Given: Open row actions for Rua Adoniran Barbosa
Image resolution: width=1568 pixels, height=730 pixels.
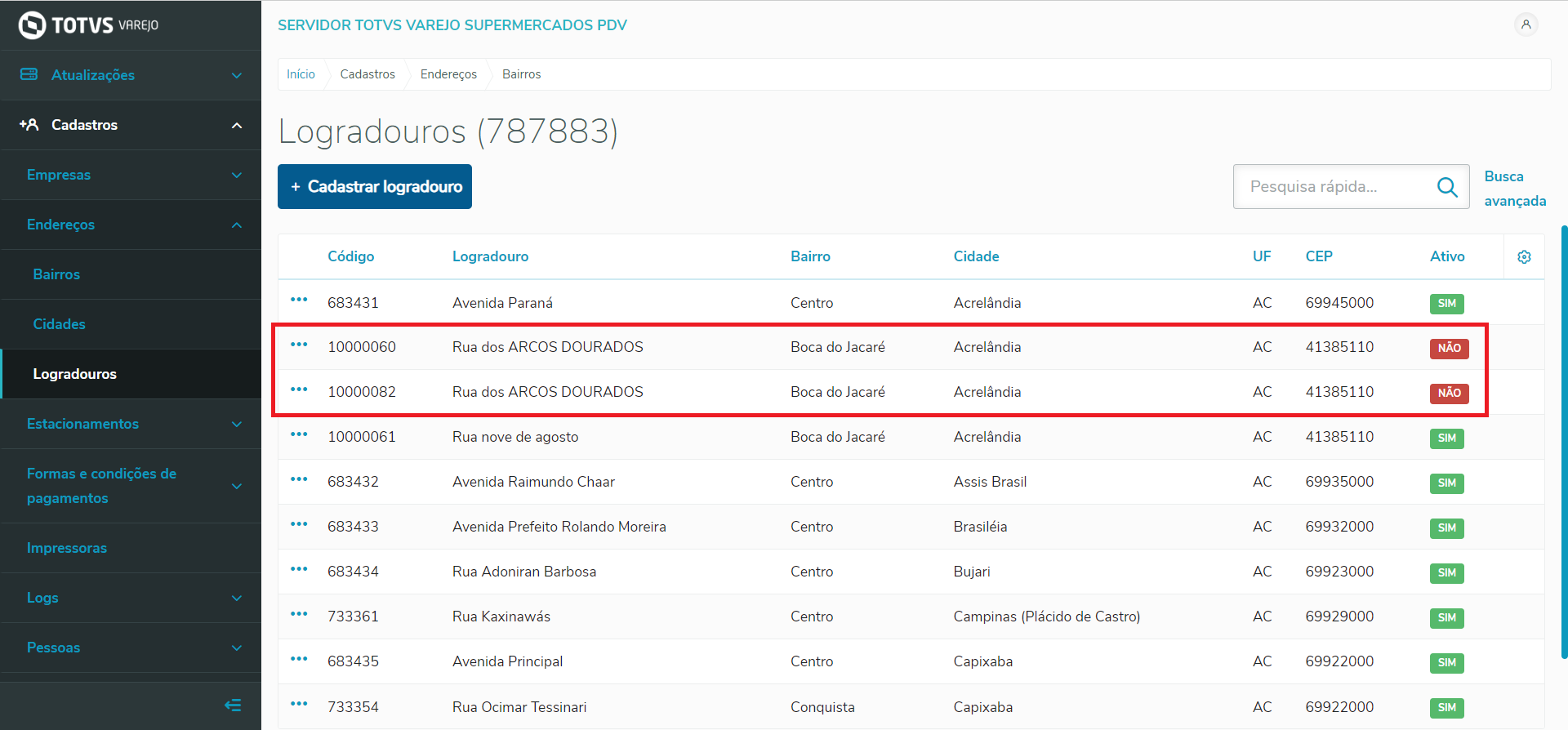Looking at the screenshot, I should [299, 569].
